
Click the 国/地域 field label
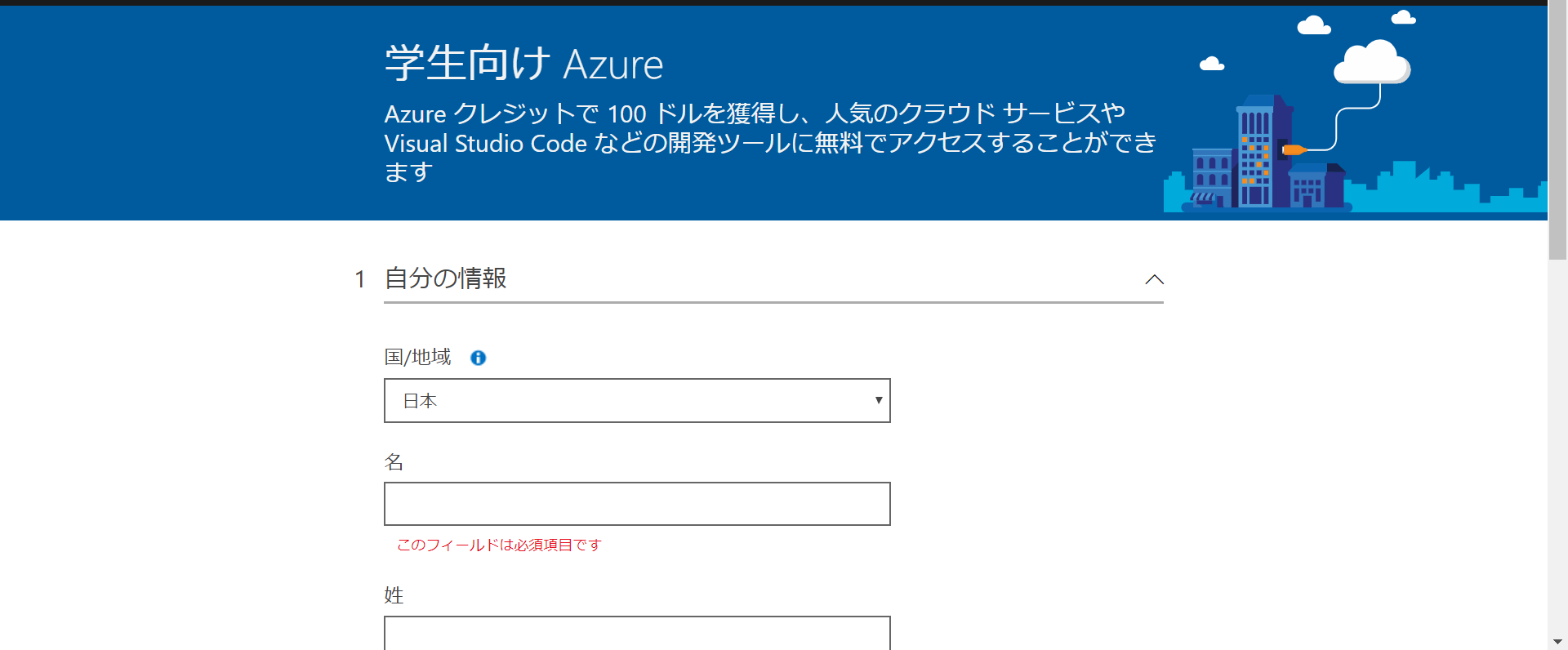click(x=417, y=357)
